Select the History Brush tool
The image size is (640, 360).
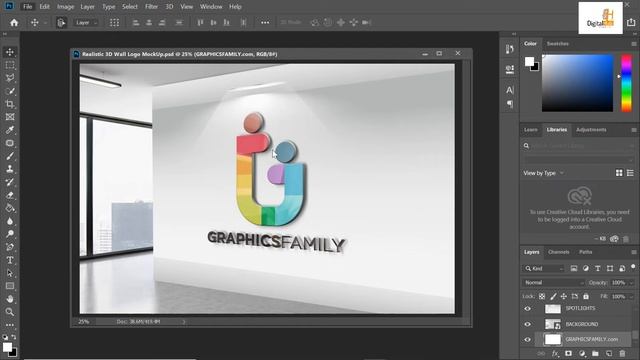click(10, 182)
